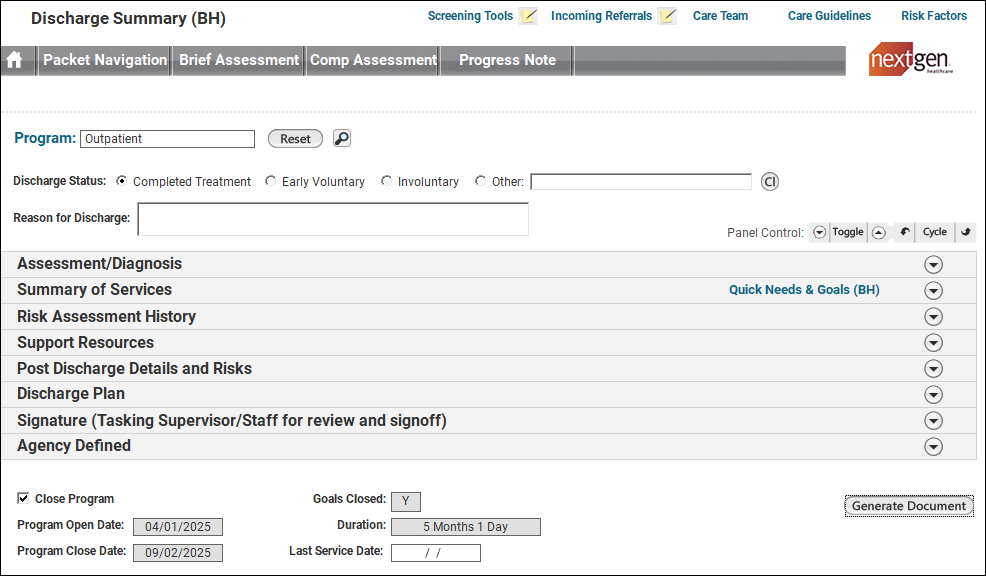Image resolution: width=986 pixels, height=576 pixels.
Task: Click the Home icon in navigation bar
Action: pyautogui.click(x=15, y=60)
